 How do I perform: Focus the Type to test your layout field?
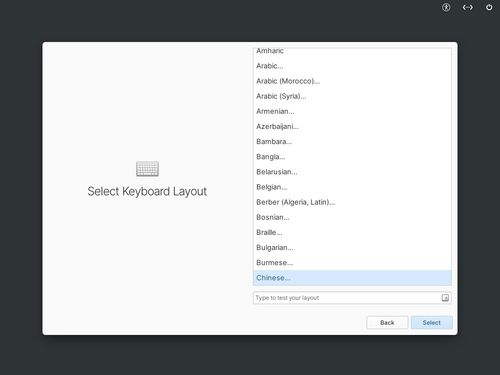click(x=347, y=298)
